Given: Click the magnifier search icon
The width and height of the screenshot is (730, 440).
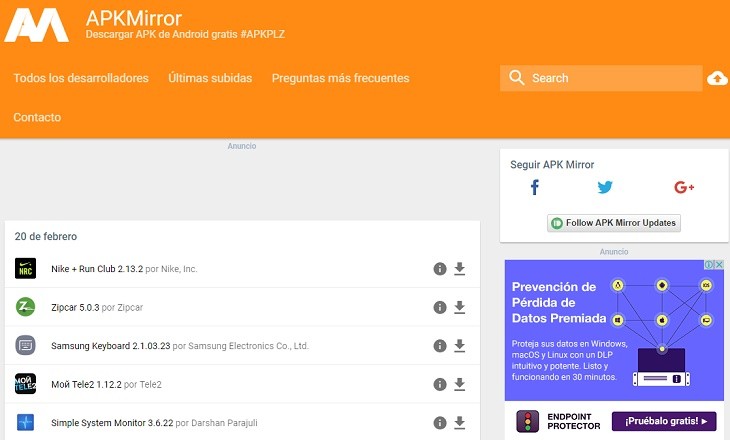Looking at the screenshot, I should [x=516, y=77].
